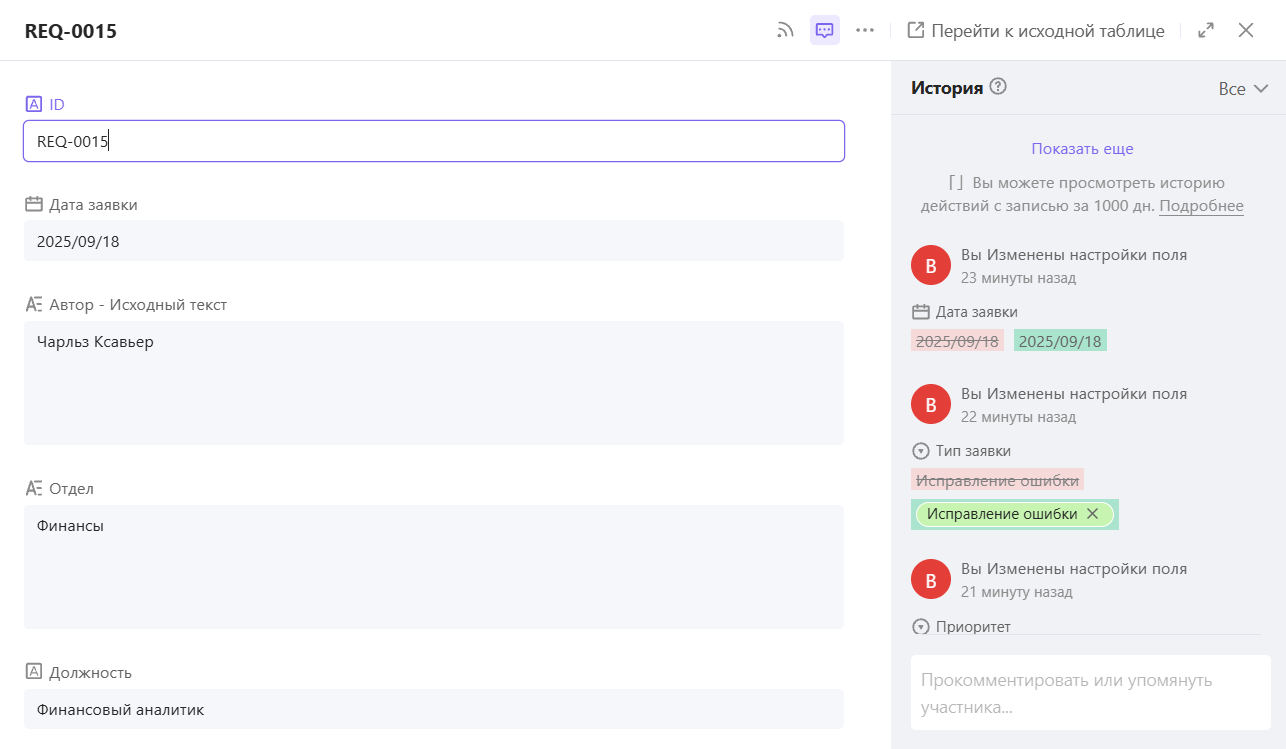
Task: Click the calendar icon in history "Дата заявки" entry
Action: pyautogui.click(x=921, y=312)
